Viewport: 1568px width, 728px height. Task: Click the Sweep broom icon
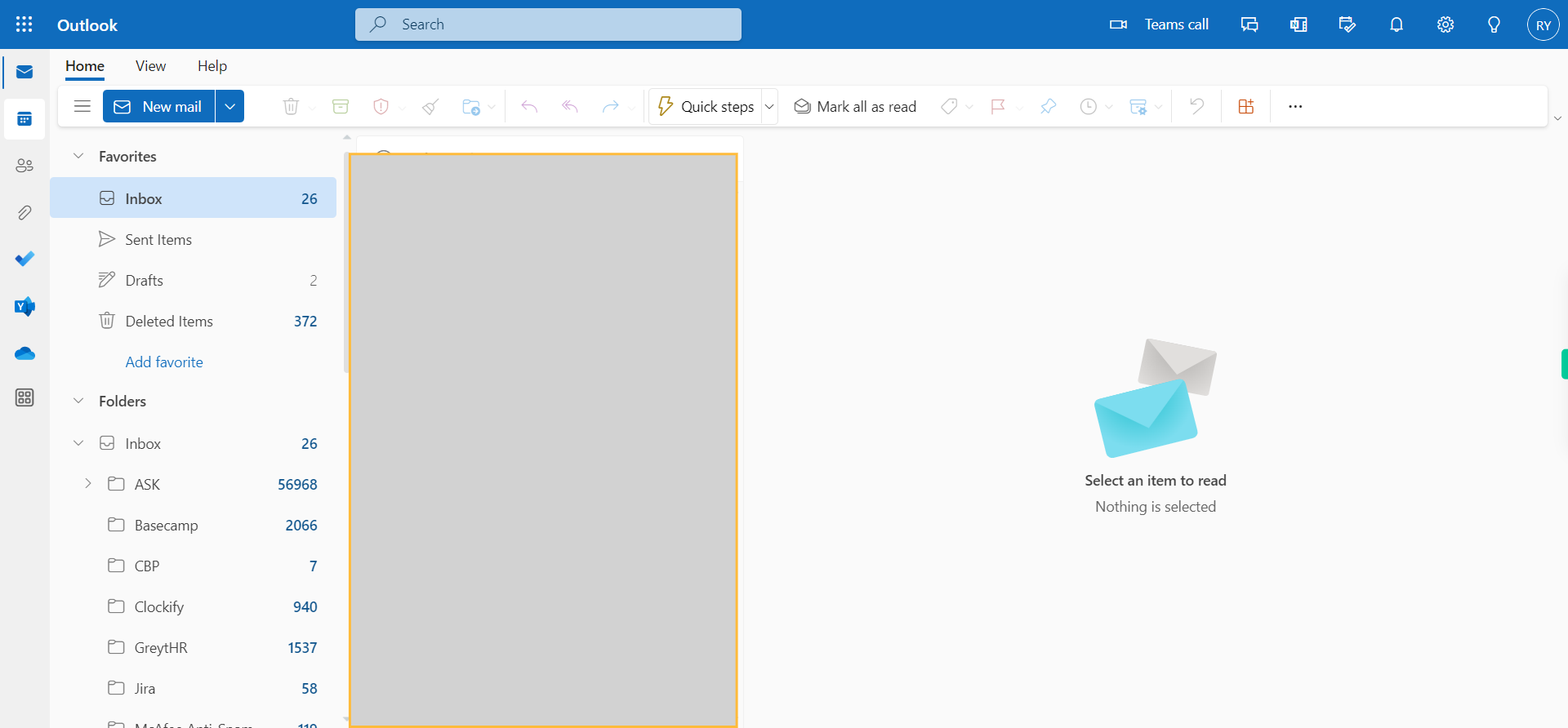pos(430,106)
